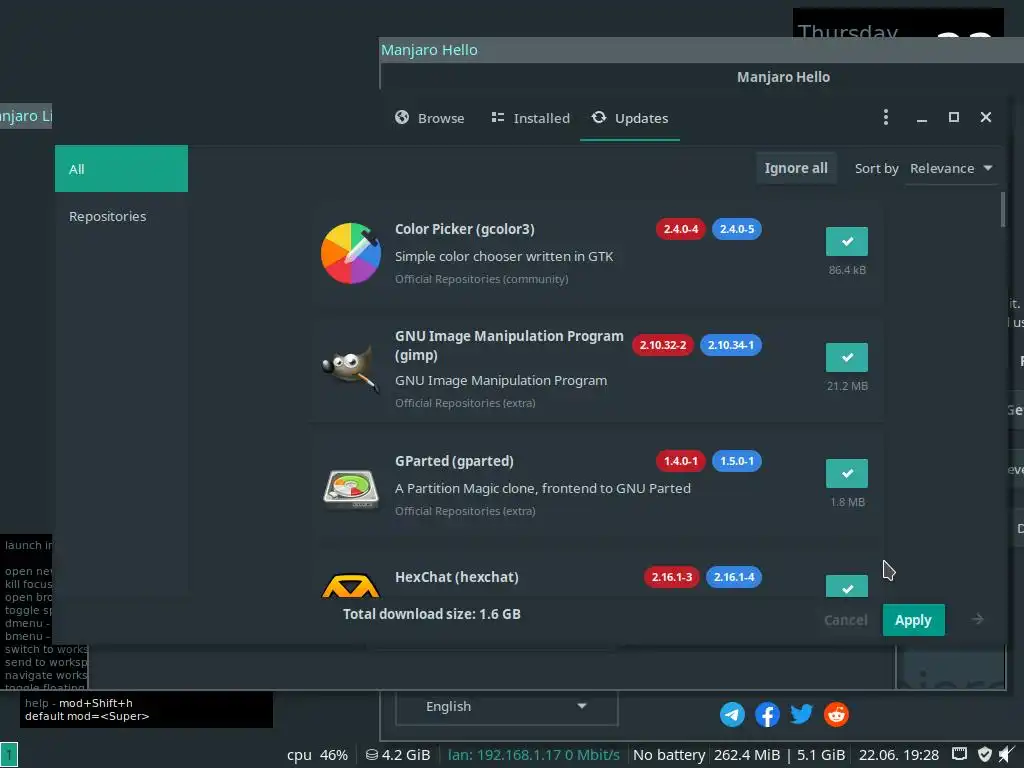The width and height of the screenshot is (1024, 768).
Task: Click GParted new version 1.5.0-1 badge
Action: point(737,461)
